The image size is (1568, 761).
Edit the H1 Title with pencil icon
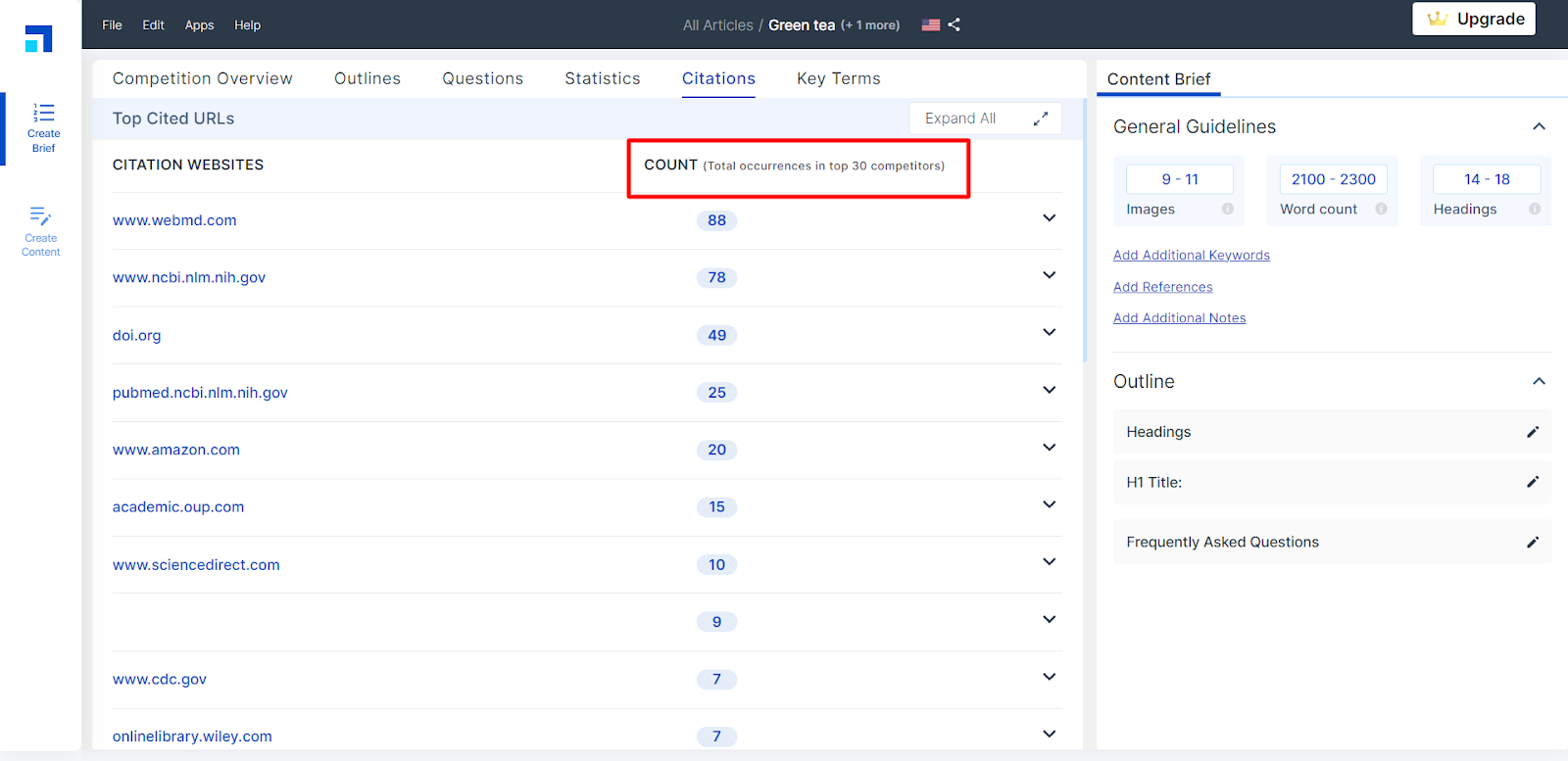pyautogui.click(x=1533, y=482)
